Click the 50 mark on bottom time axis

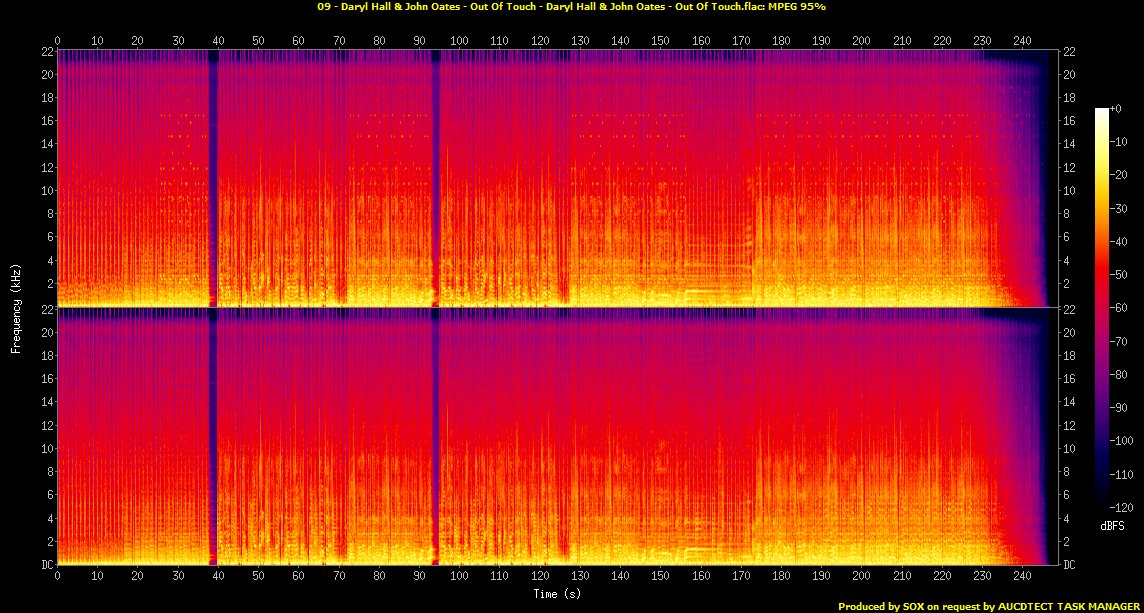[258, 577]
